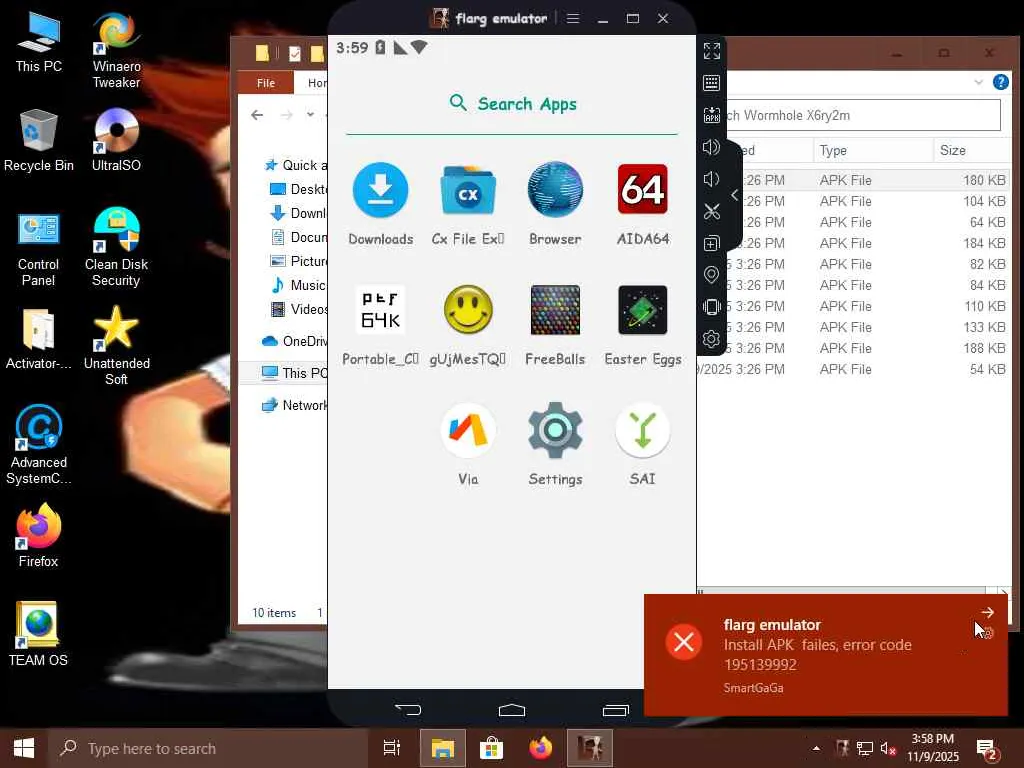This screenshot has height=768, width=1024.
Task: Open Winaero Tweaker desktop shortcut
Action: 116,50
